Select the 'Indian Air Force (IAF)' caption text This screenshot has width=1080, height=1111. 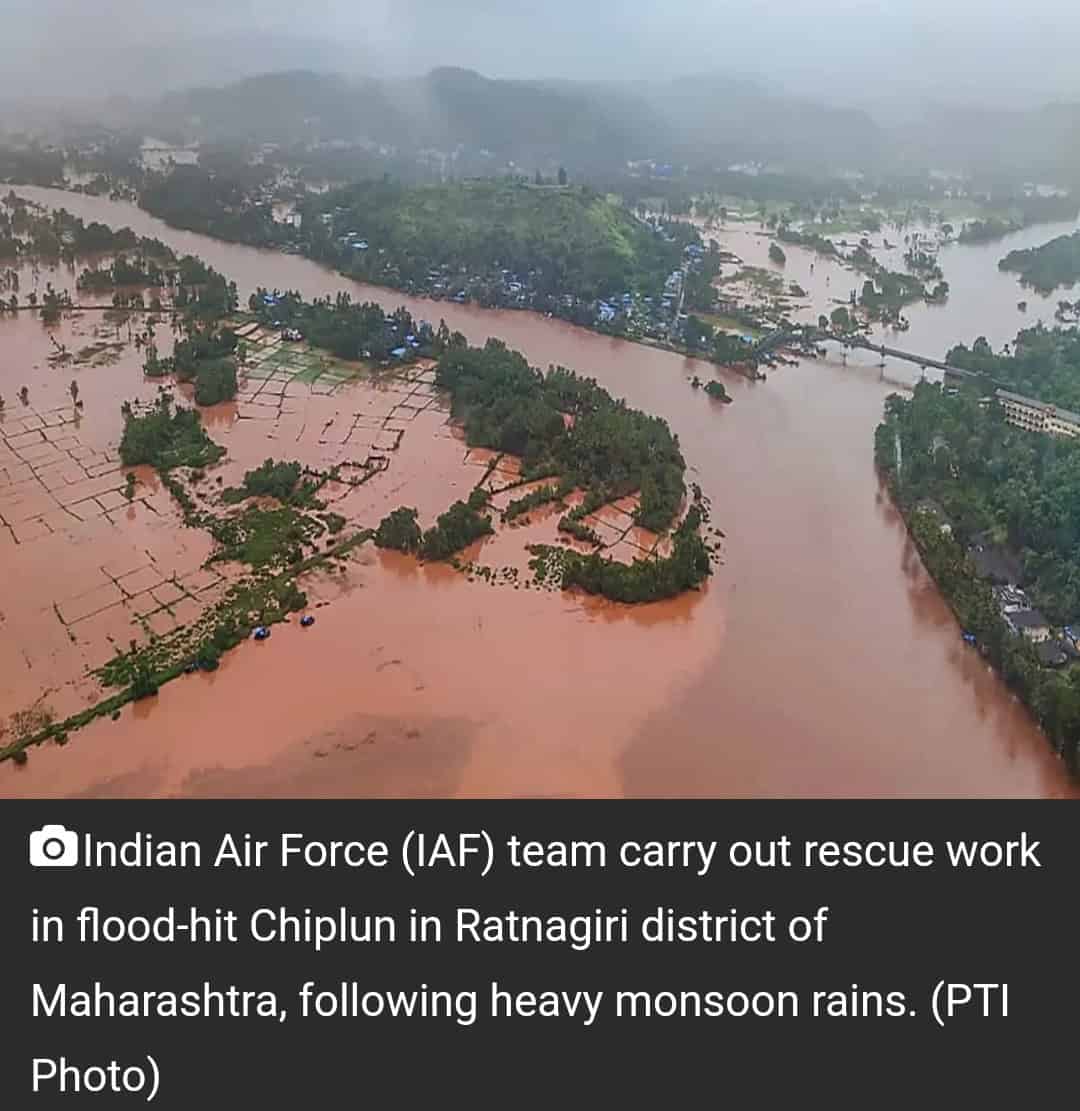[x=288, y=850]
